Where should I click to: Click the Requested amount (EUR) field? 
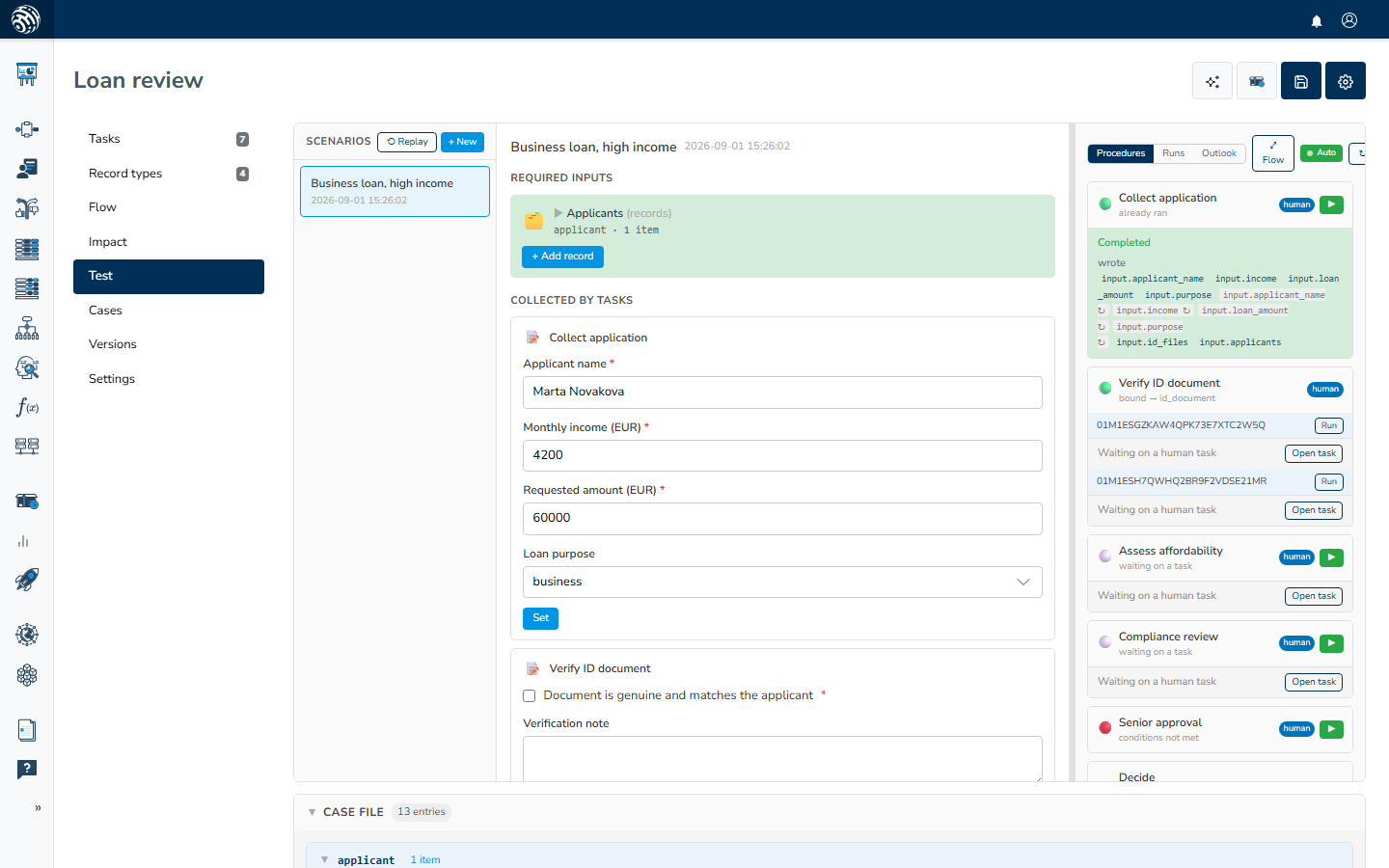pos(782,518)
